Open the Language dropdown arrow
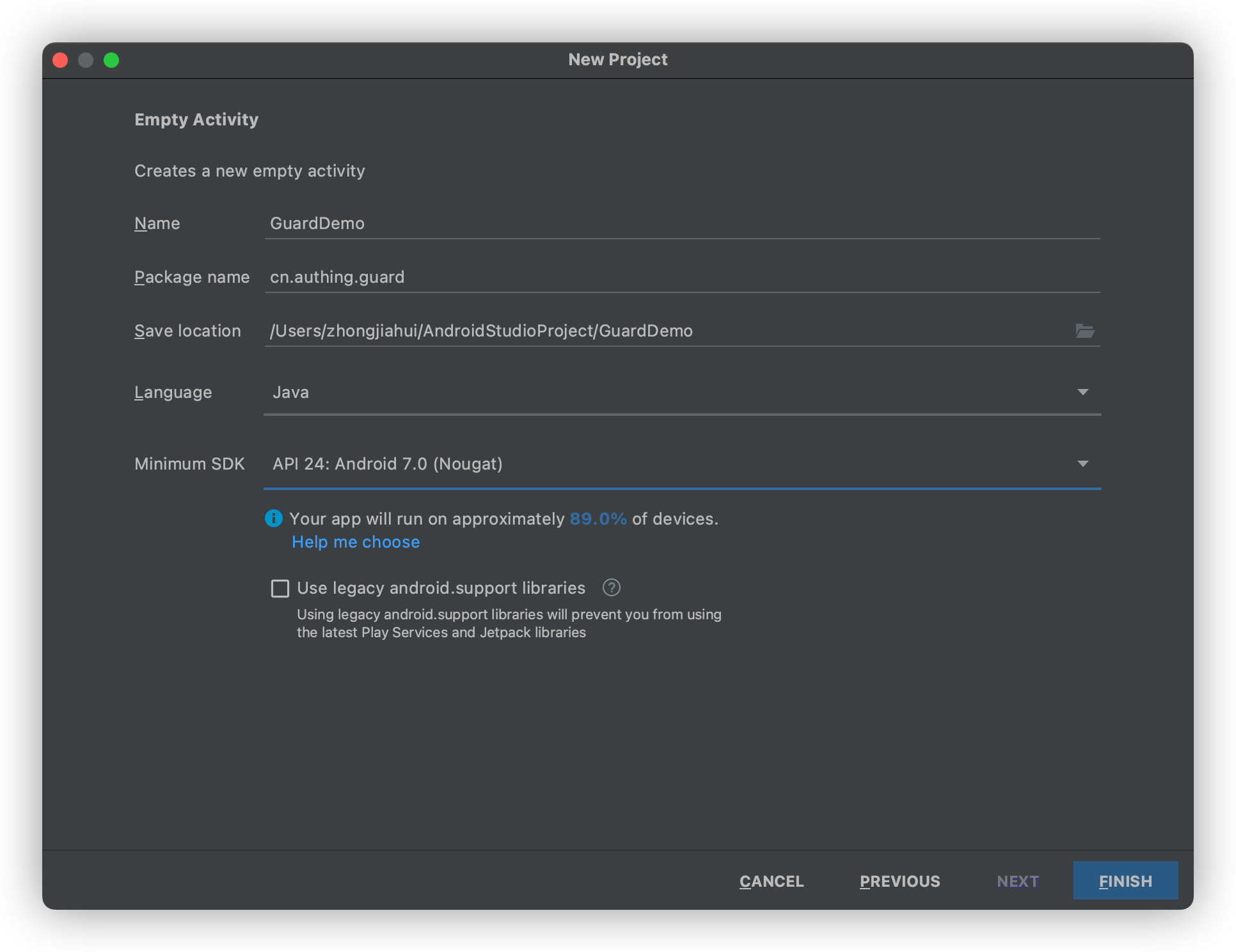1236x952 pixels. [x=1082, y=392]
